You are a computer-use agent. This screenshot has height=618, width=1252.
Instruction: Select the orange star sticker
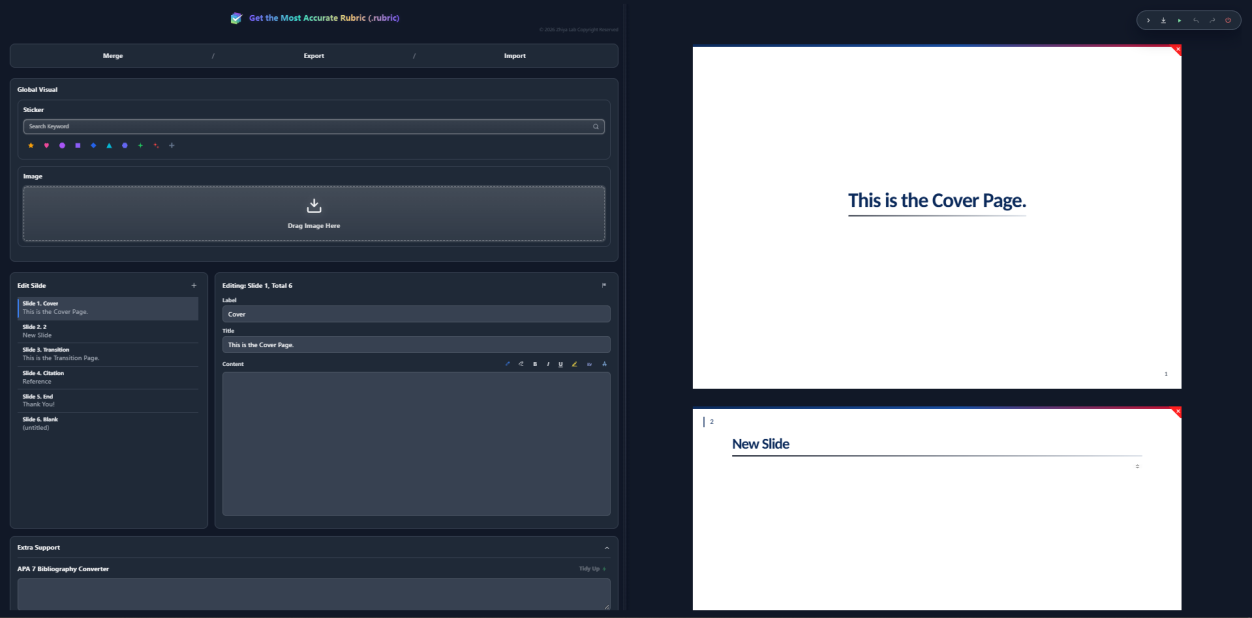pos(31,146)
